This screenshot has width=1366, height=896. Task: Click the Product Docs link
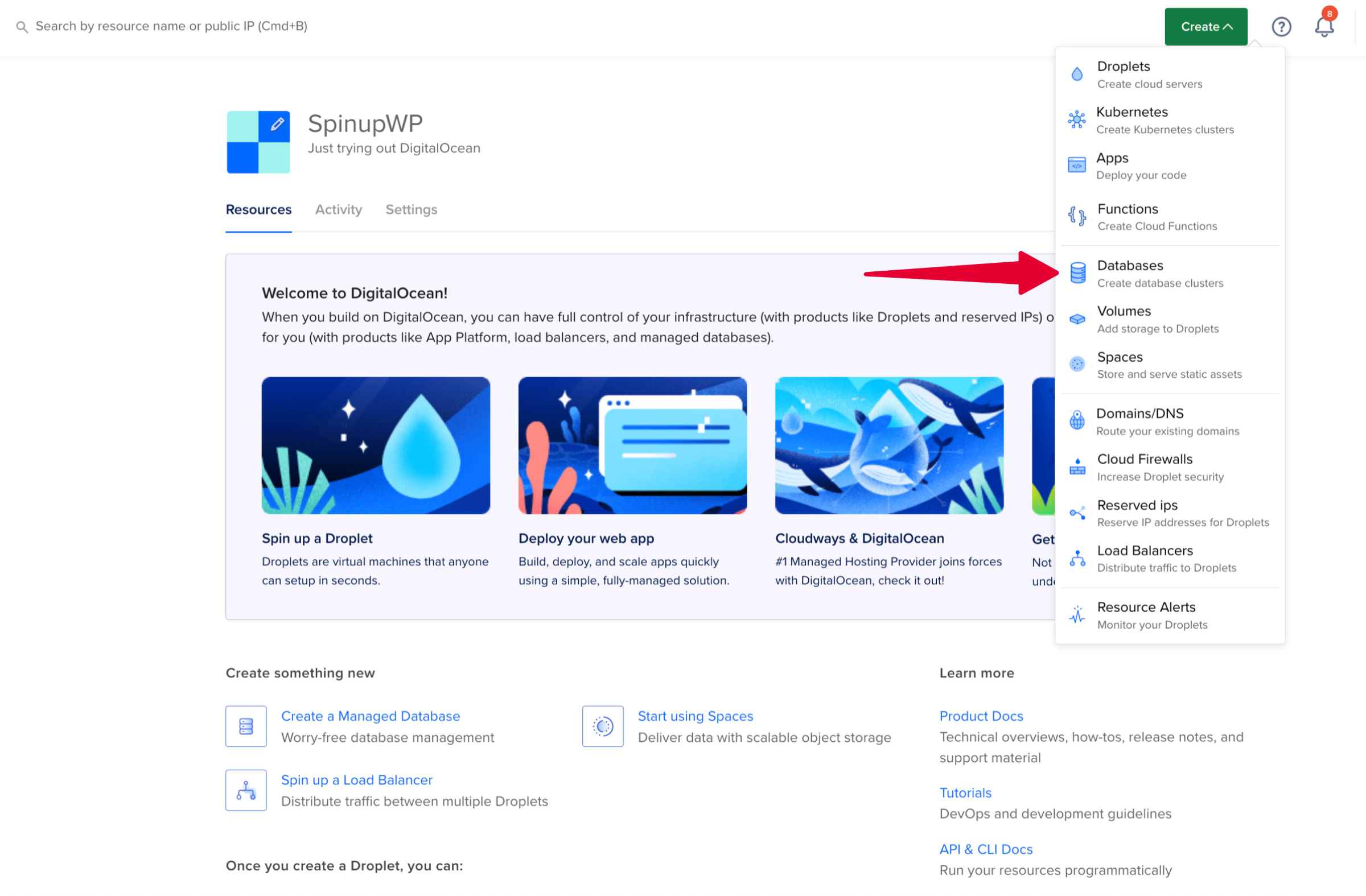(983, 715)
